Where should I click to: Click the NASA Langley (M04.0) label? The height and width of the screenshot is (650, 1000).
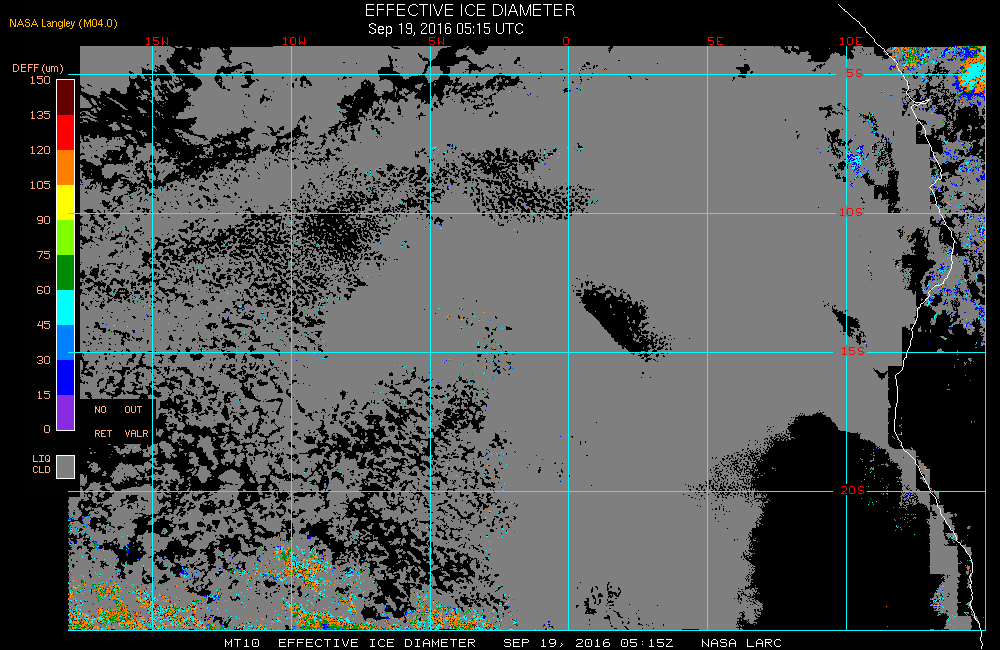pos(63,23)
